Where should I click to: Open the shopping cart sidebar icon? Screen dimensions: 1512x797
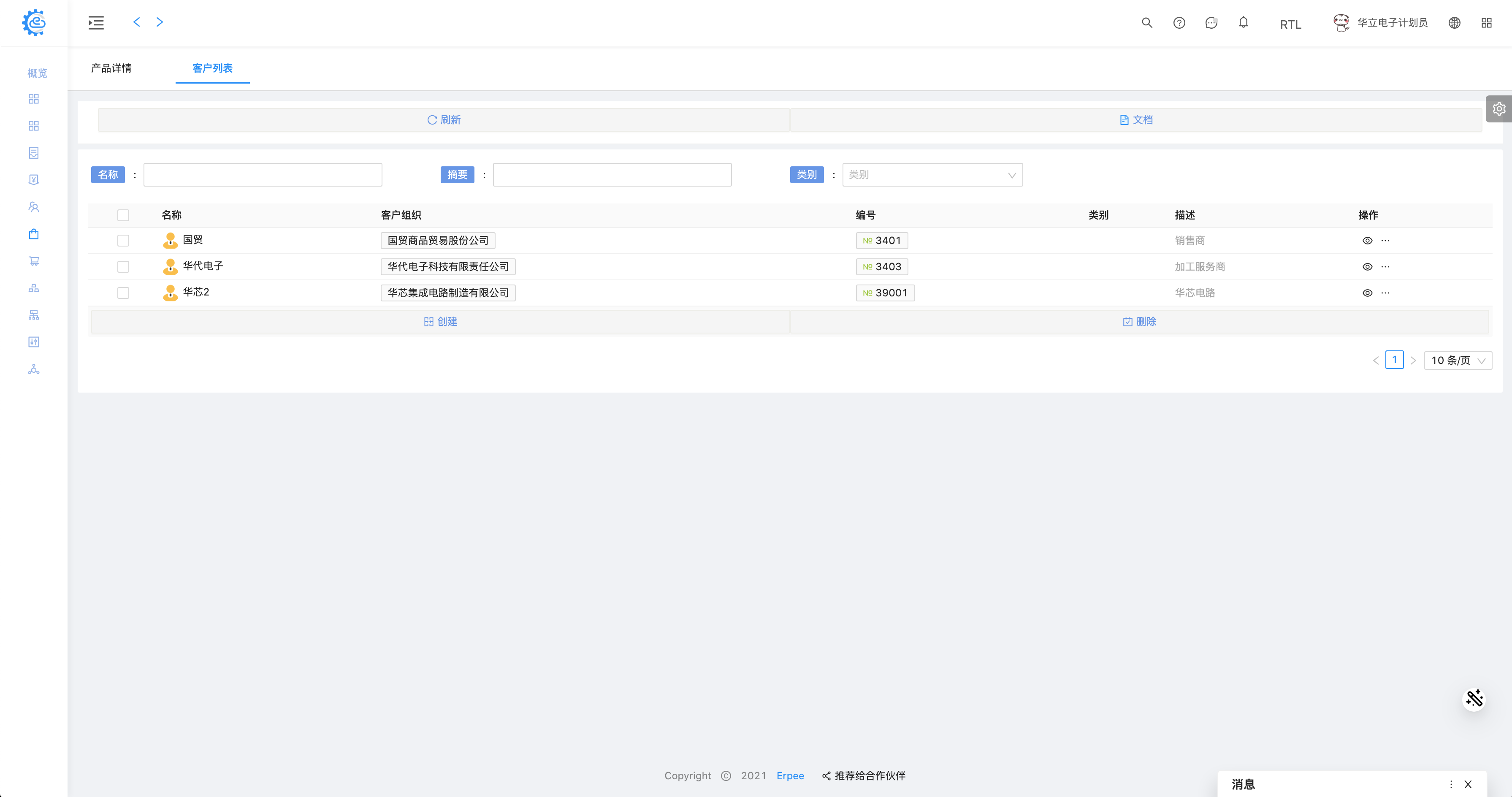pos(33,261)
